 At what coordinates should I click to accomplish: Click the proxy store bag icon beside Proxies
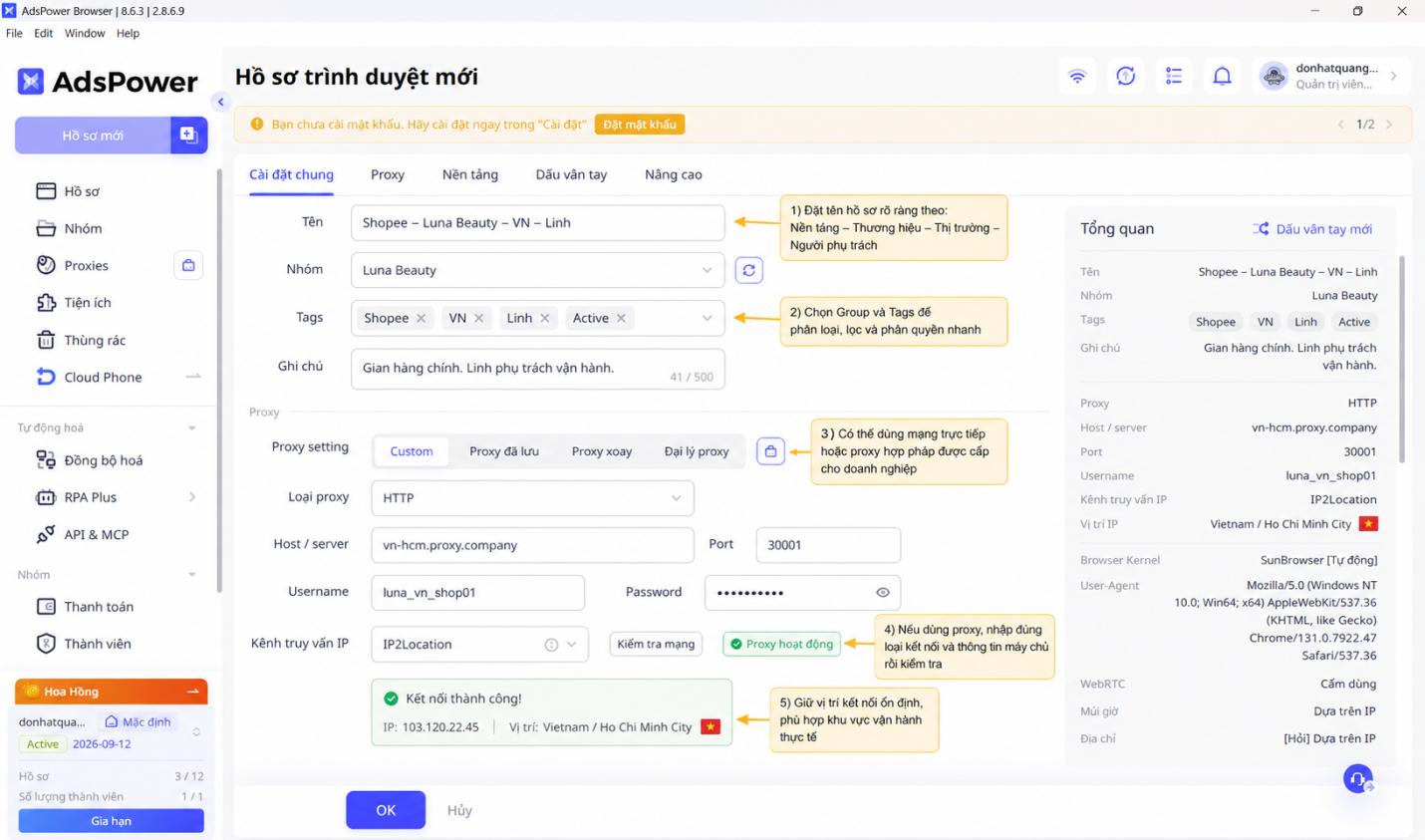(188, 265)
